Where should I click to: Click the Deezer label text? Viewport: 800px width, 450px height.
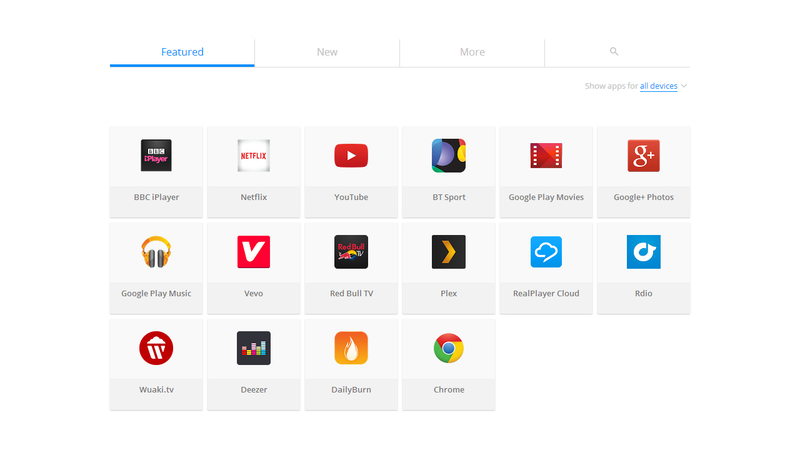tap(254, 390)
